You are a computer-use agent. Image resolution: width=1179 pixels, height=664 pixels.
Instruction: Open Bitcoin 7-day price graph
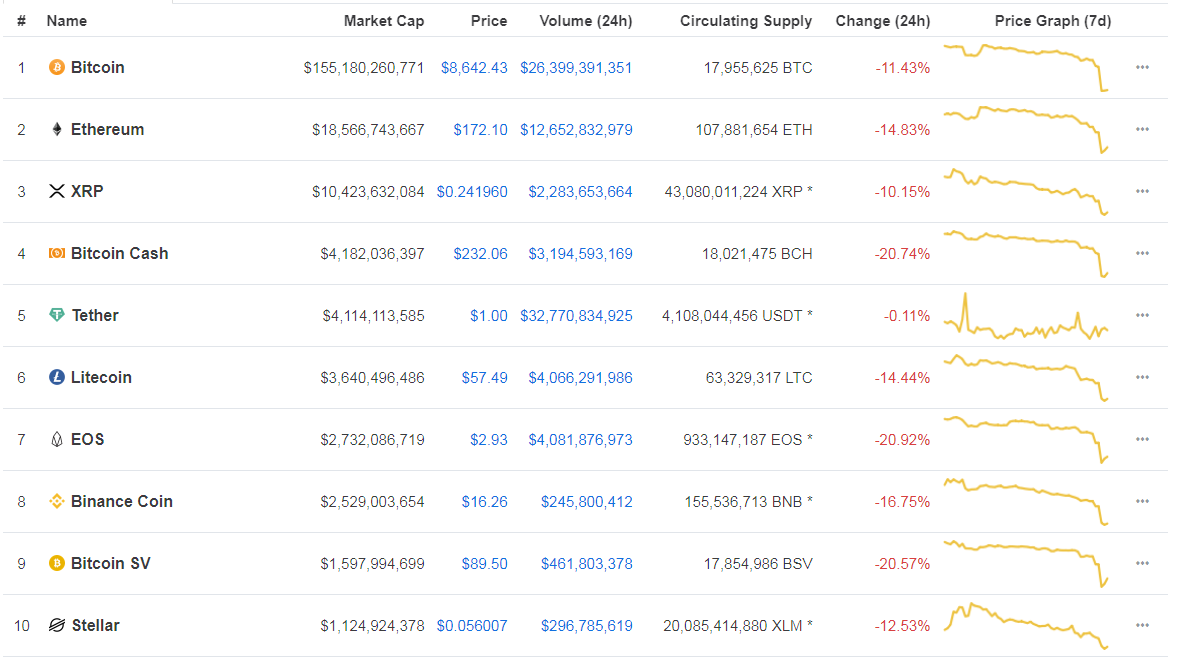[x=1026, y=68]
